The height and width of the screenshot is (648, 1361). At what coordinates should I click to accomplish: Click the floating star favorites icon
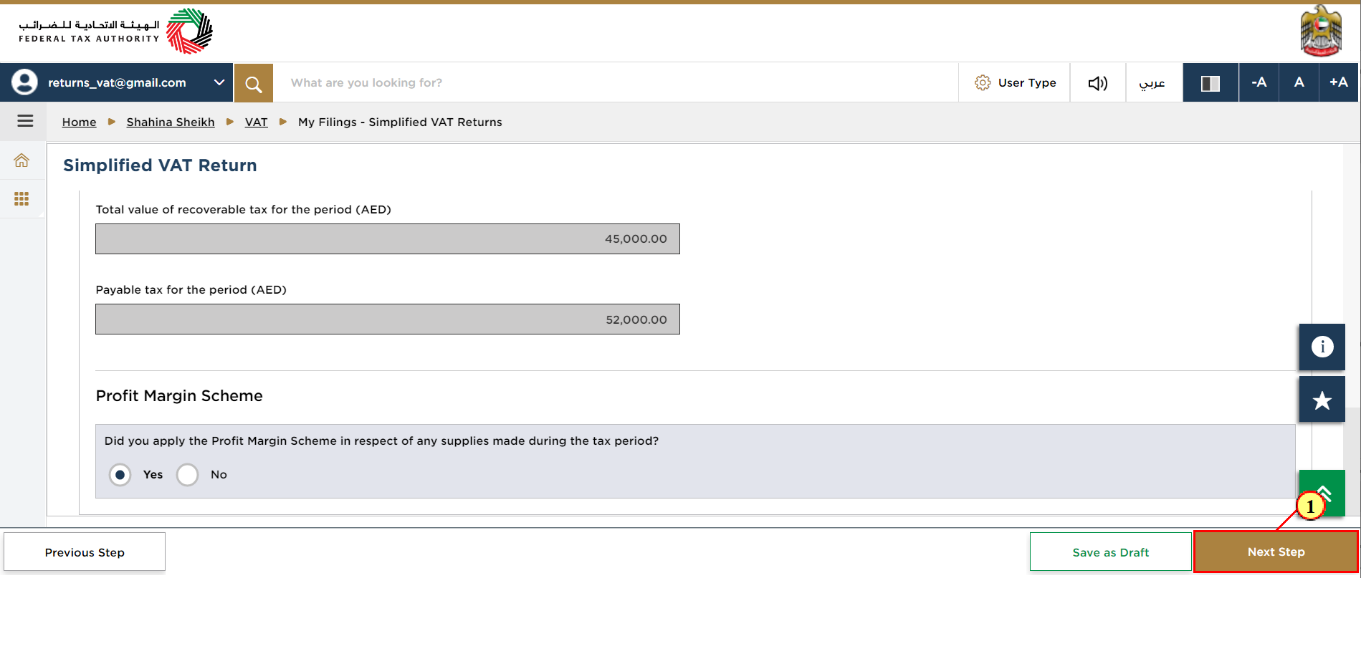pos(1322,400)
